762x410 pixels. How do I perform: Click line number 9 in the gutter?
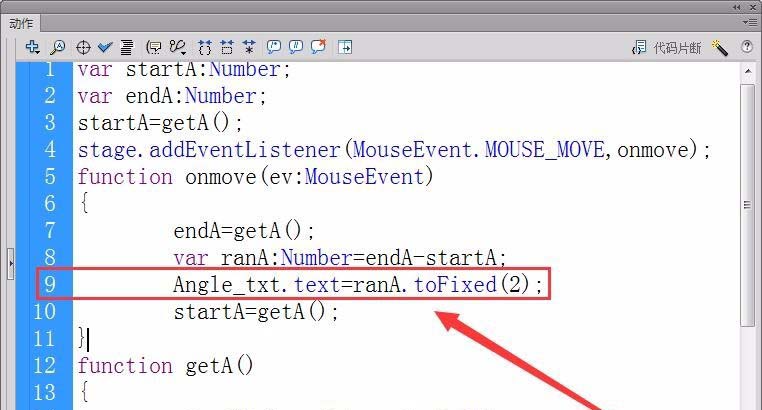click(x=50, y=284)
